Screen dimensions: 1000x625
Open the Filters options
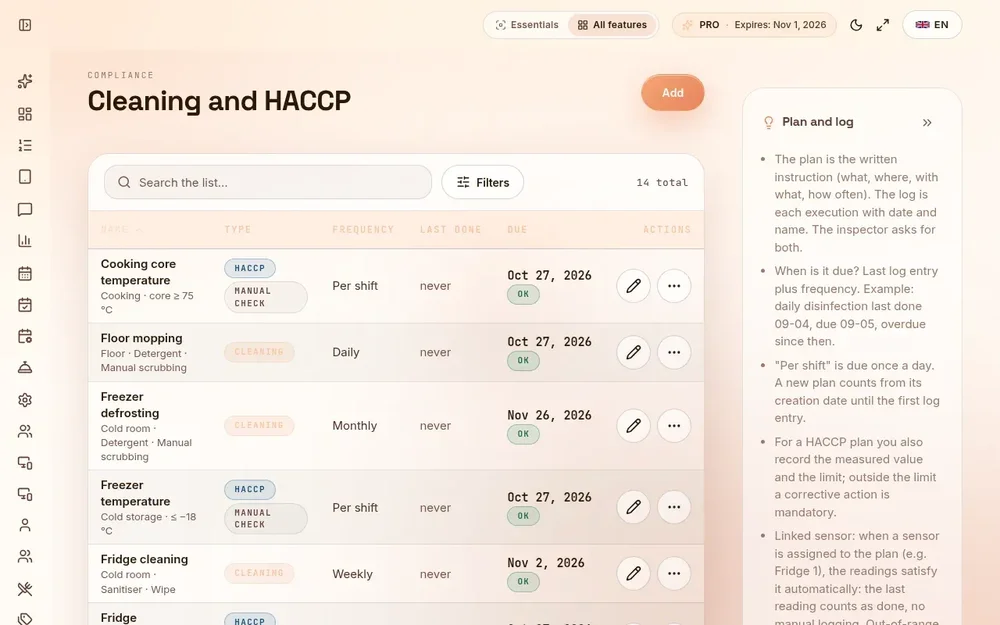483,182
